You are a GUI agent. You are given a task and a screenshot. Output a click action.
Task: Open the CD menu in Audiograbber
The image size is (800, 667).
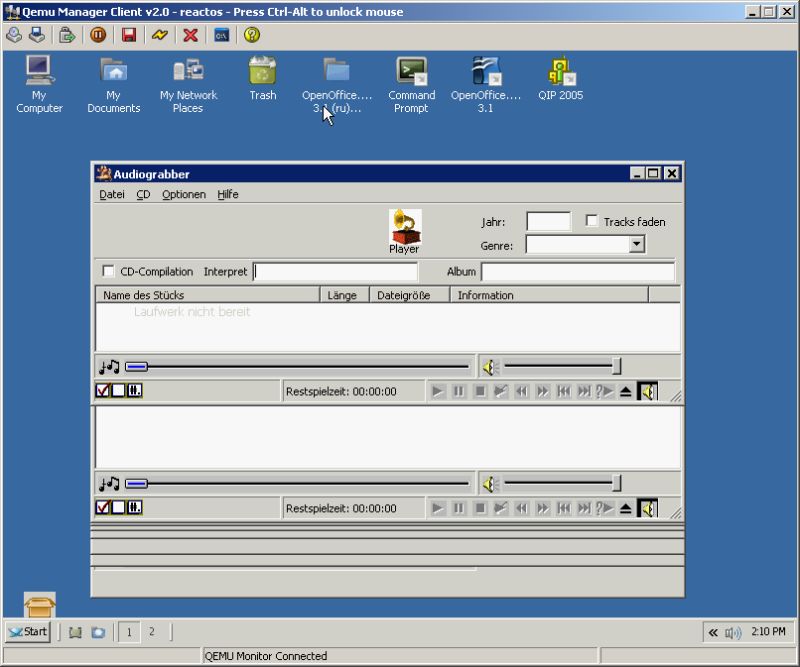click(142, 194)
